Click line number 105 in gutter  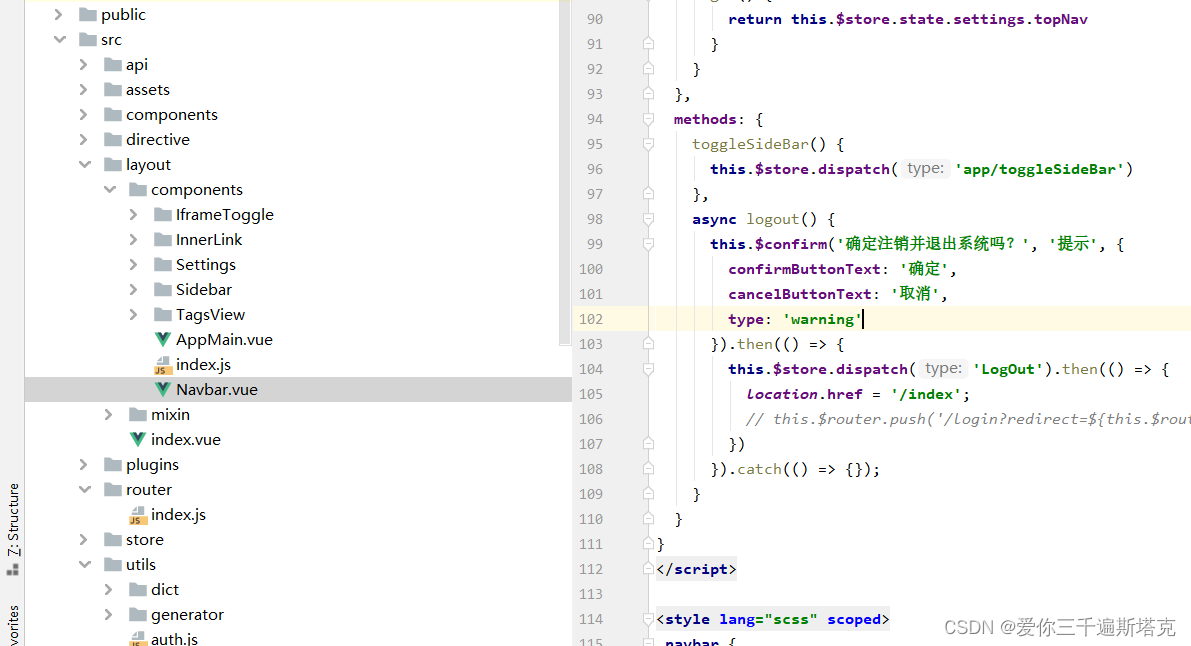590,394
